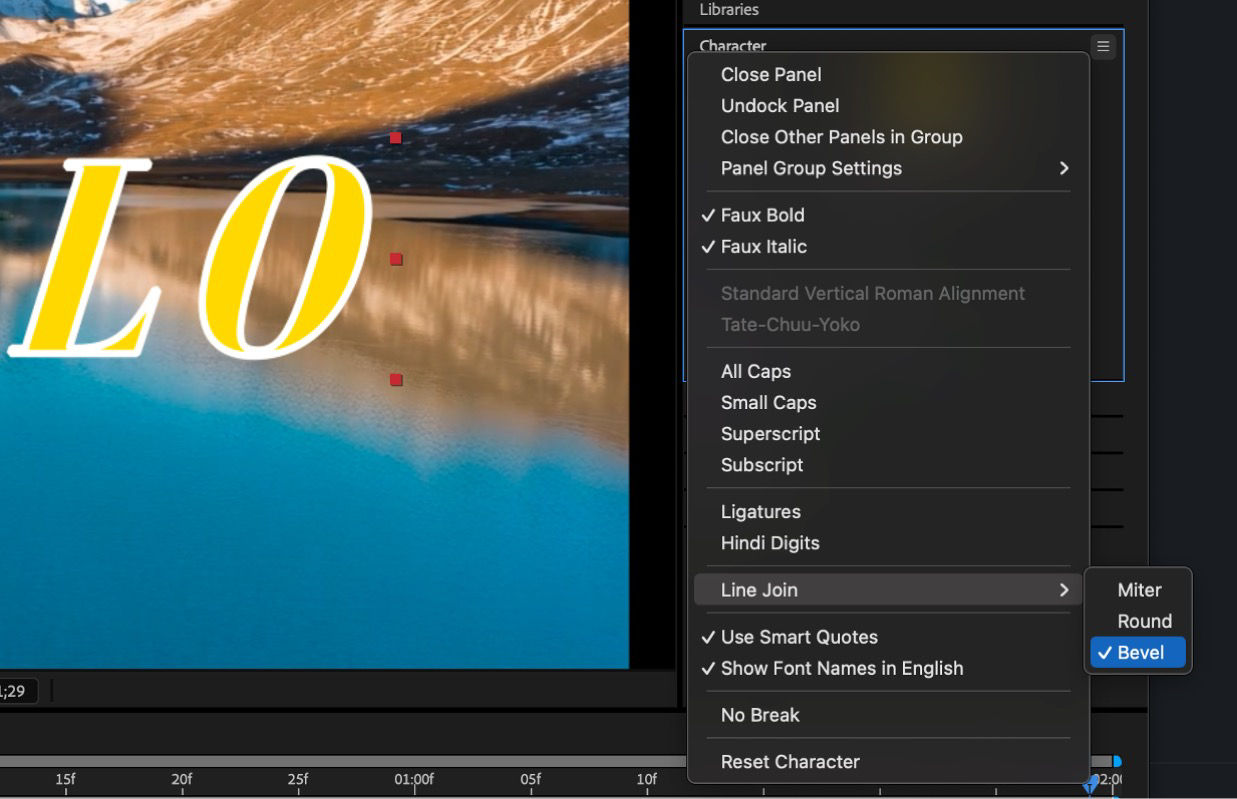The height and width of the screenshot is (799, 1237).
Task: Disable Show Font Names in English
Action: click(x=841, y=668)
